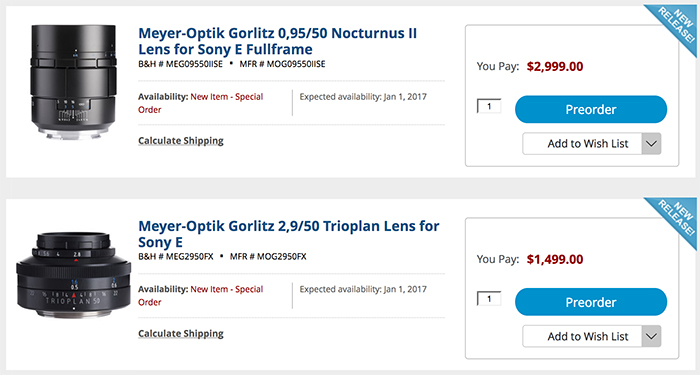Viewport: 700px width, 375px height.
Task: Add the Trioplan lens to Wish List
Action: (583, 336)
